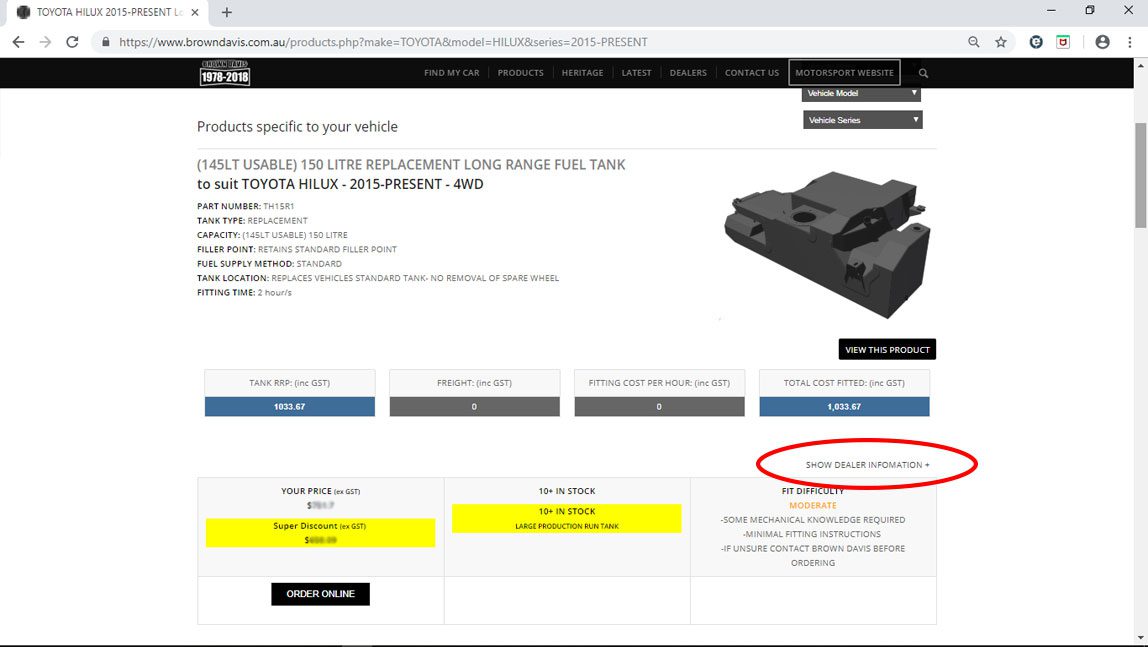Open the HERITAGE menu item

(583, 73)
